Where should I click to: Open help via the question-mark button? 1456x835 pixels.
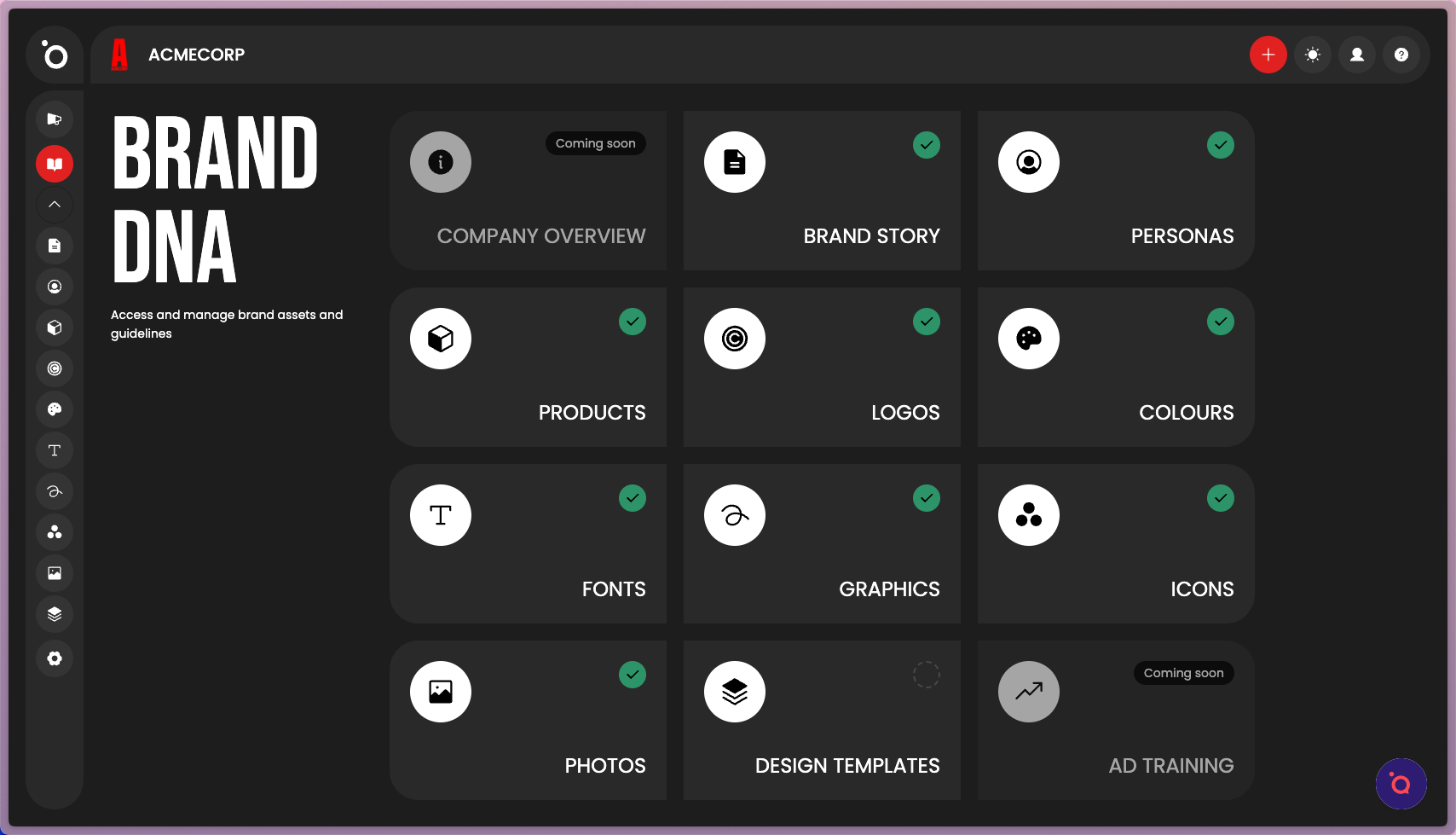(x=1401, y=55)
